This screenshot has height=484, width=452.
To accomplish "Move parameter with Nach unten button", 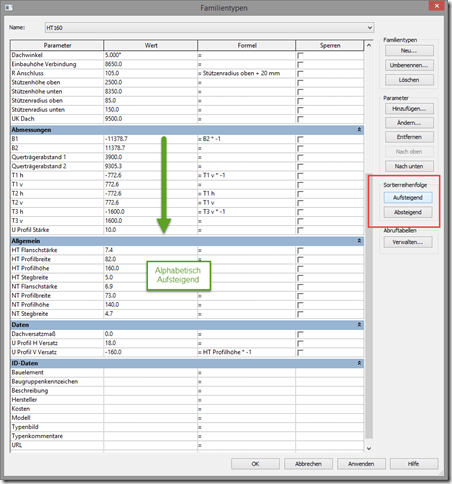I will point(409,166).
